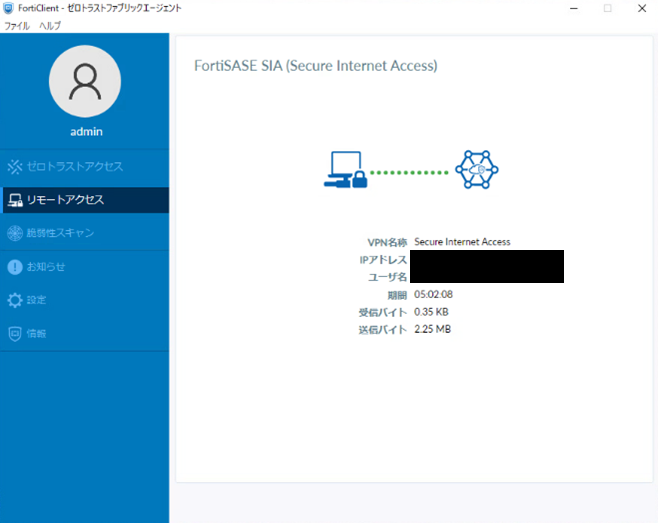
Task: Click the sent bytes value 2.25 MB
Action: (x=433, y=329)
